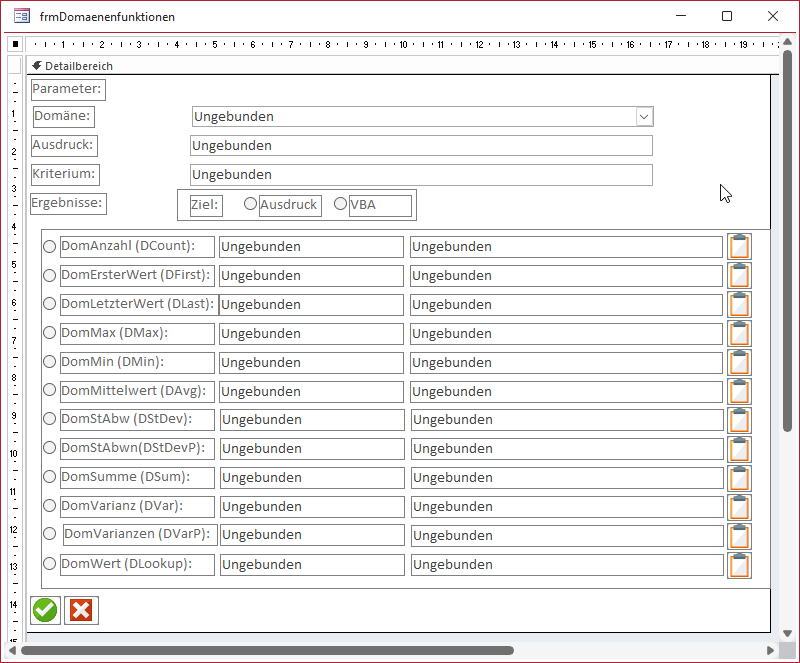Select the DomLetzterWert (DLast) label
Image resolution: width=800 pixels, height=663 pixels.
point(137,304)
